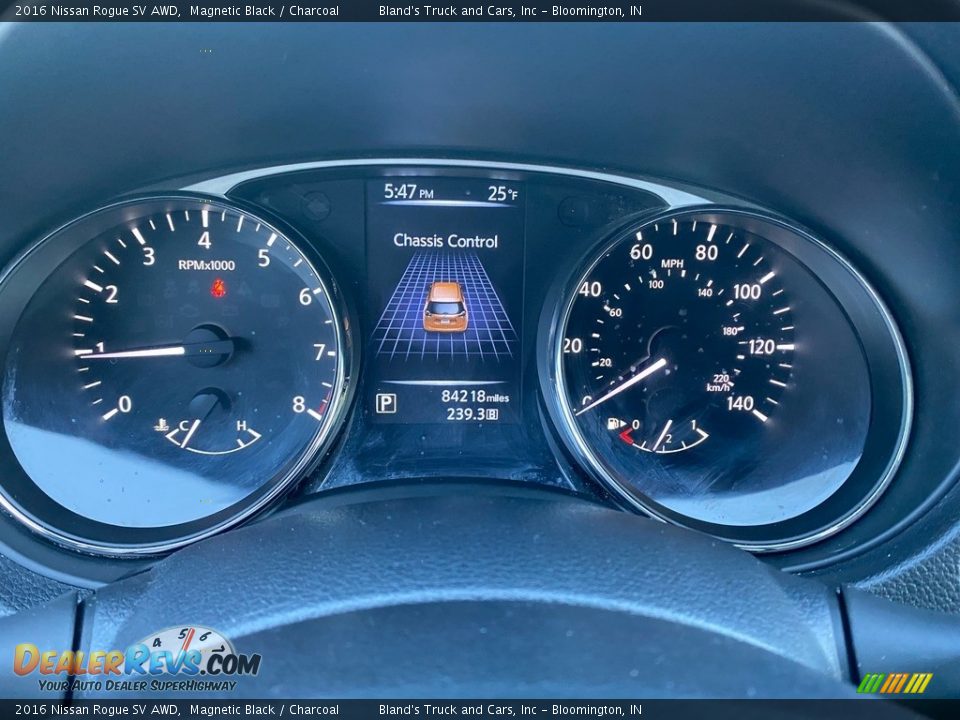Click the RPMx1000 label on tachometer

(x=206, y=265)
